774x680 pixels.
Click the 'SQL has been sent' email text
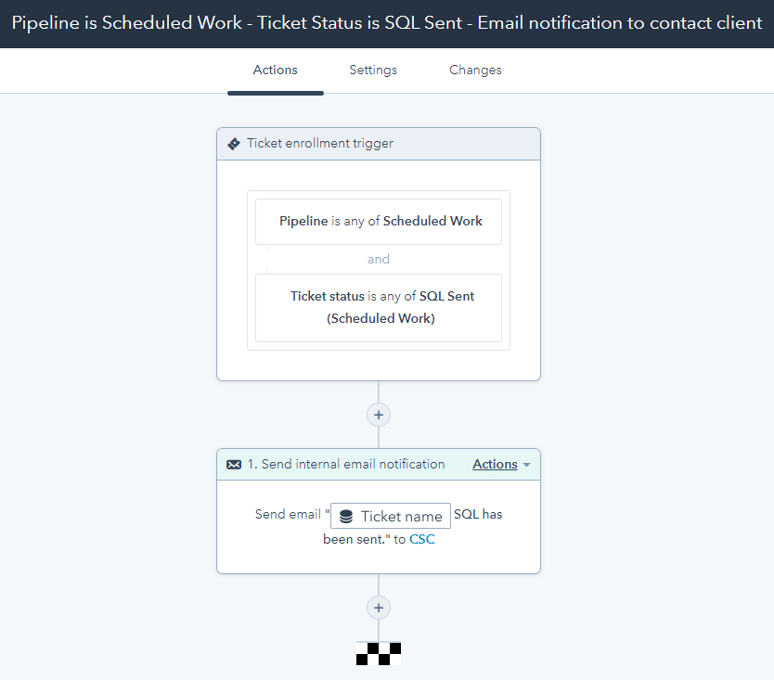pos(477,515)
